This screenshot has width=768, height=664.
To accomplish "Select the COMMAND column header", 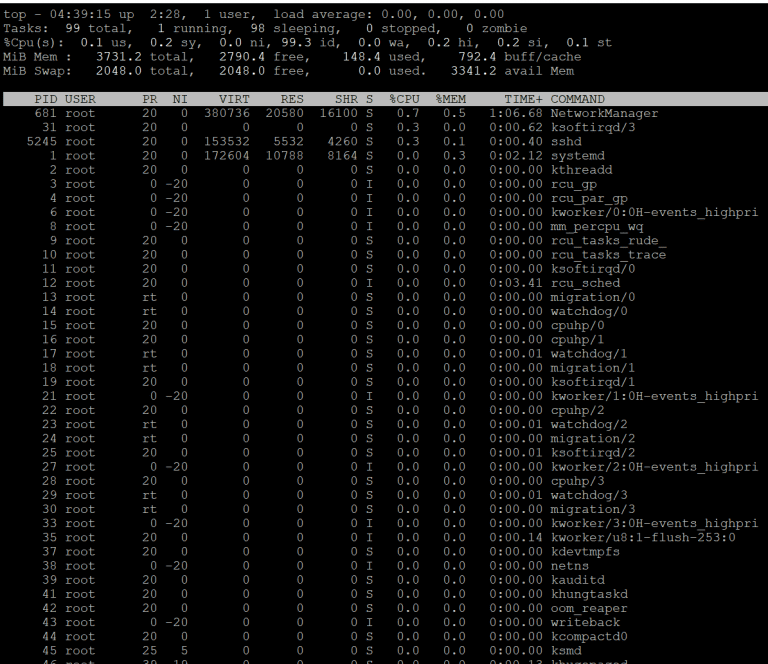I will 577,99.
